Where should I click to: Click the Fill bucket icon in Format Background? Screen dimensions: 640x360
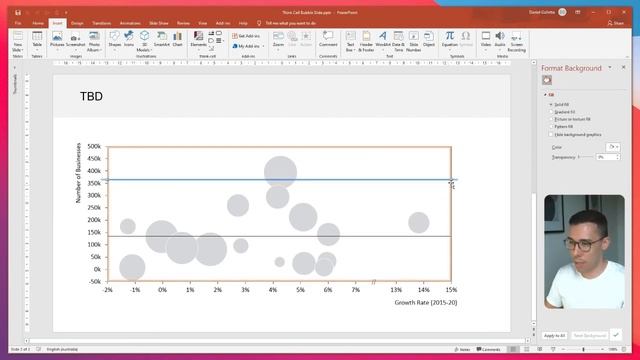point(547,80)
